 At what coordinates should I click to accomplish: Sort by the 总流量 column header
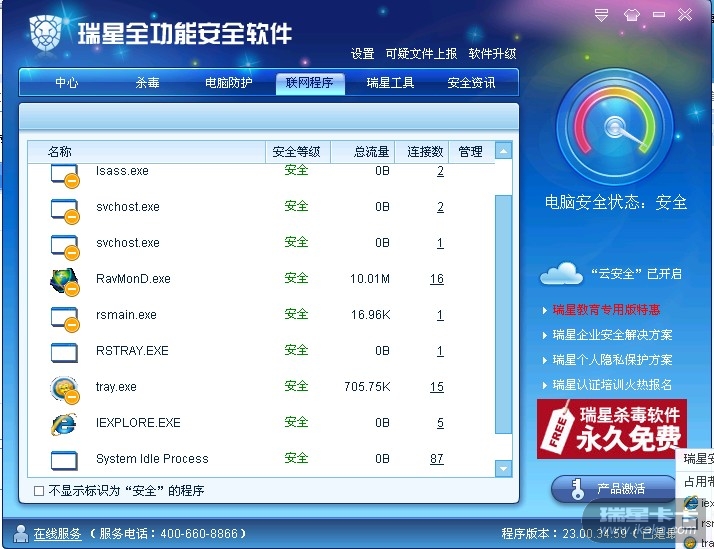pos(362,152)
